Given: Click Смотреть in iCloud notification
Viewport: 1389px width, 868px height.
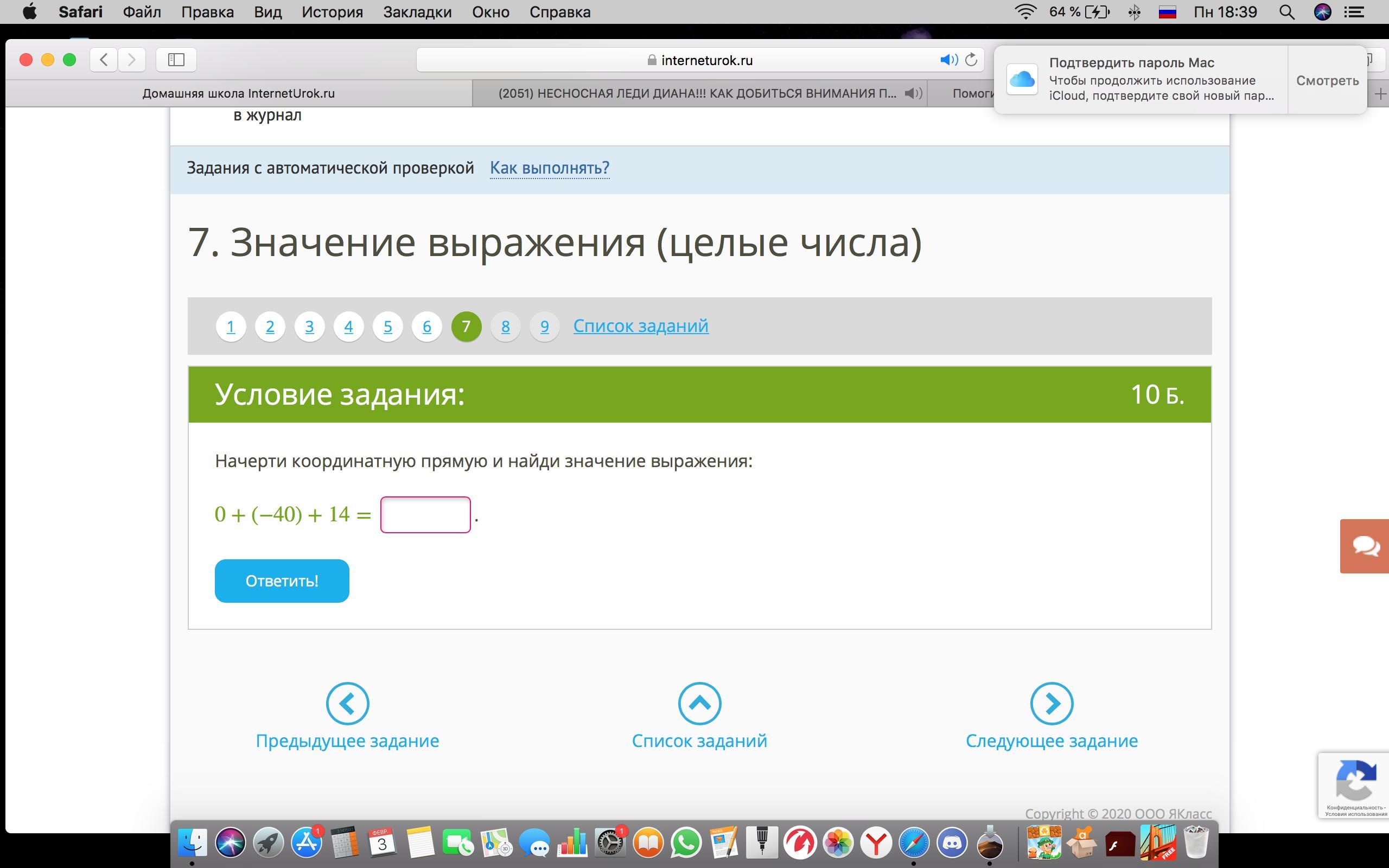Looking at the screenshot, I should click(1327, 80).
